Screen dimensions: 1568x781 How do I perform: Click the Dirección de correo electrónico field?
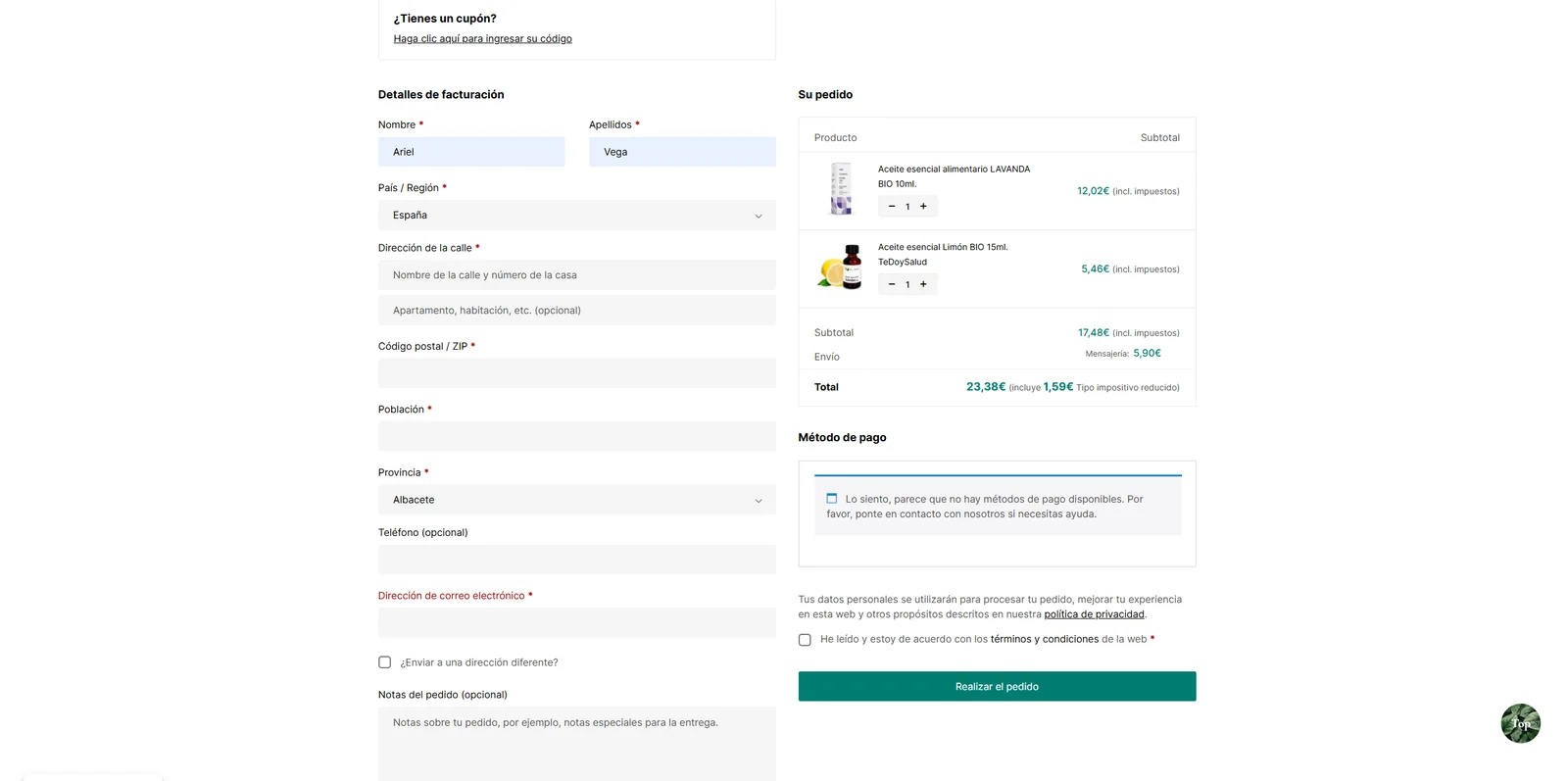pos(577,622)
